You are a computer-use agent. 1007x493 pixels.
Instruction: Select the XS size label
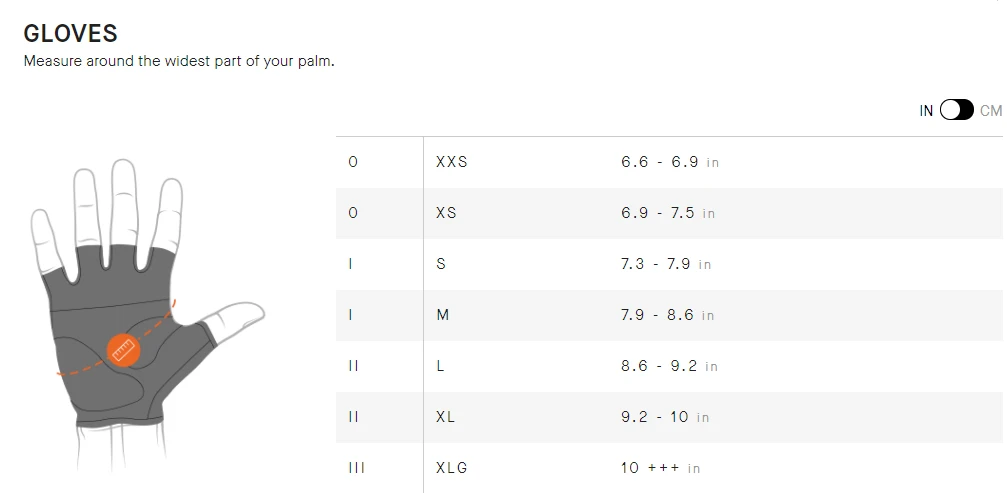446,213
